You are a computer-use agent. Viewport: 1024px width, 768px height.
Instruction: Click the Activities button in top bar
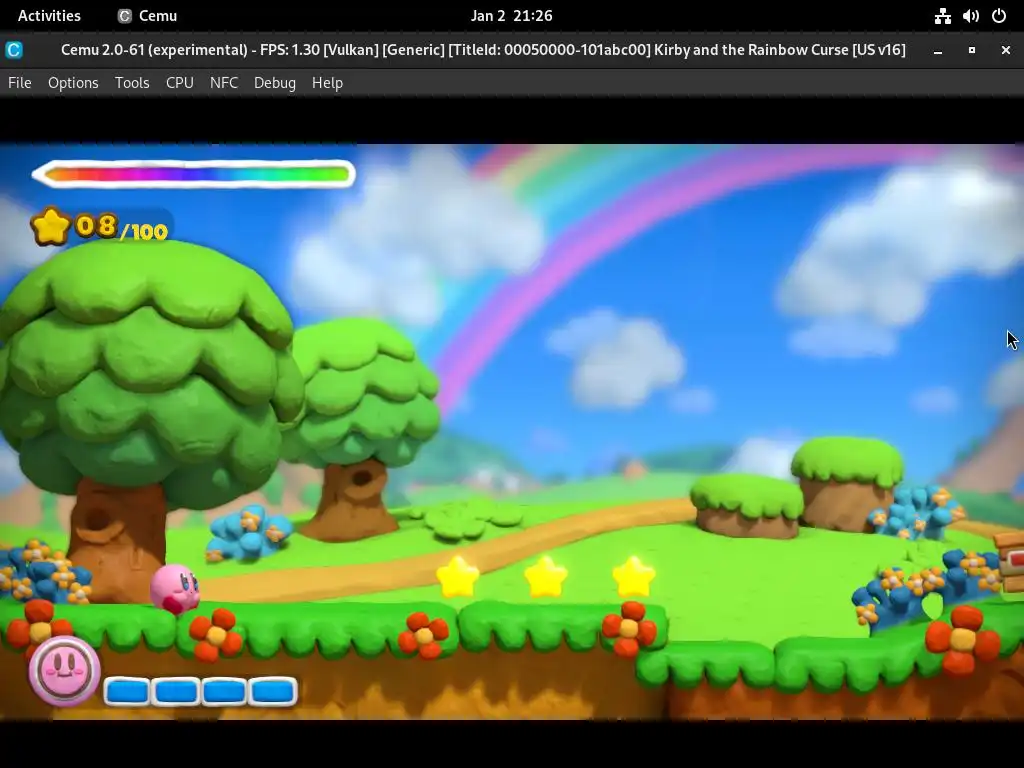pyautogui.click(x=49, y=16)
